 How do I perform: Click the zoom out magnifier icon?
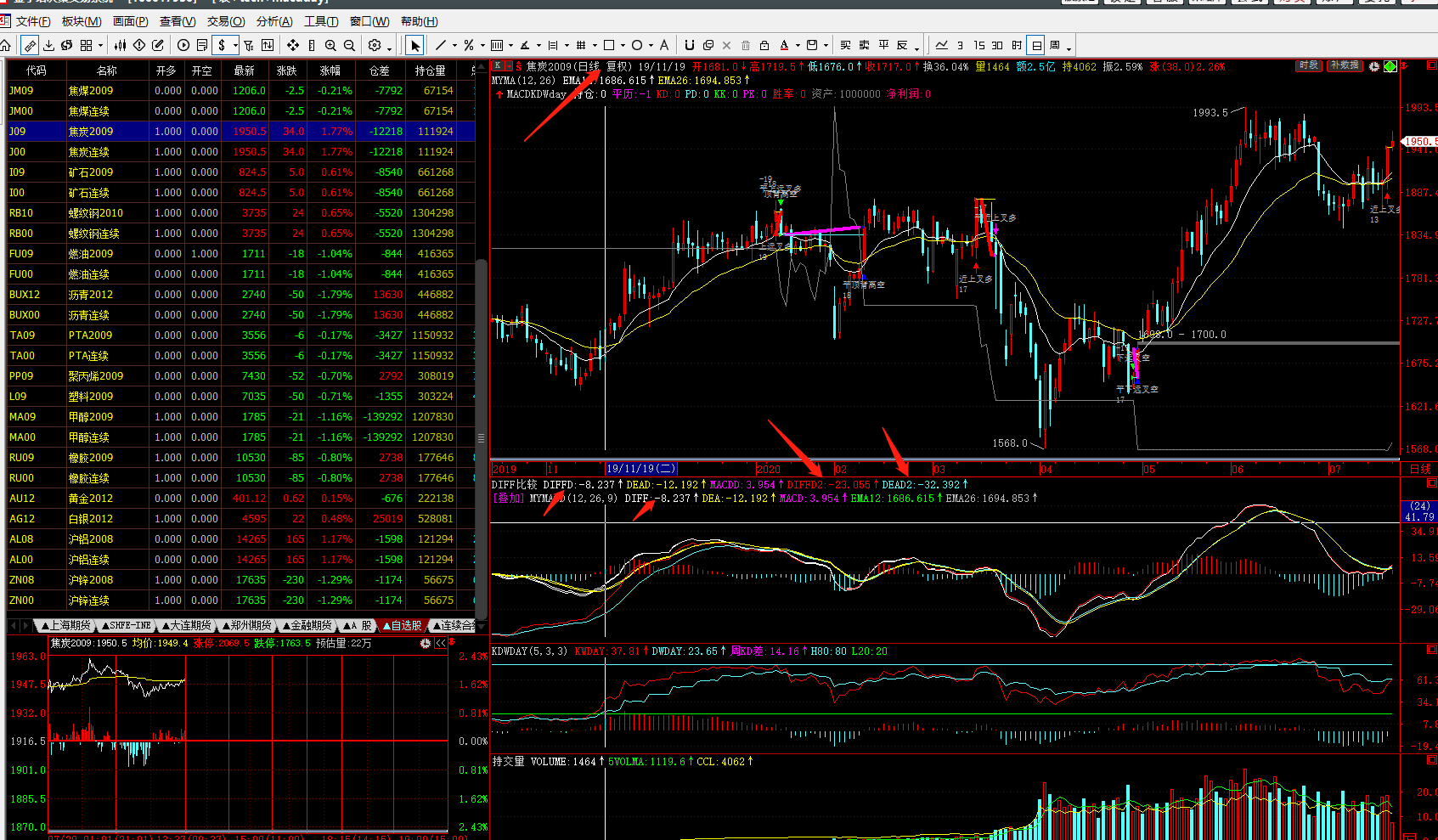click(x=349, y=45)
